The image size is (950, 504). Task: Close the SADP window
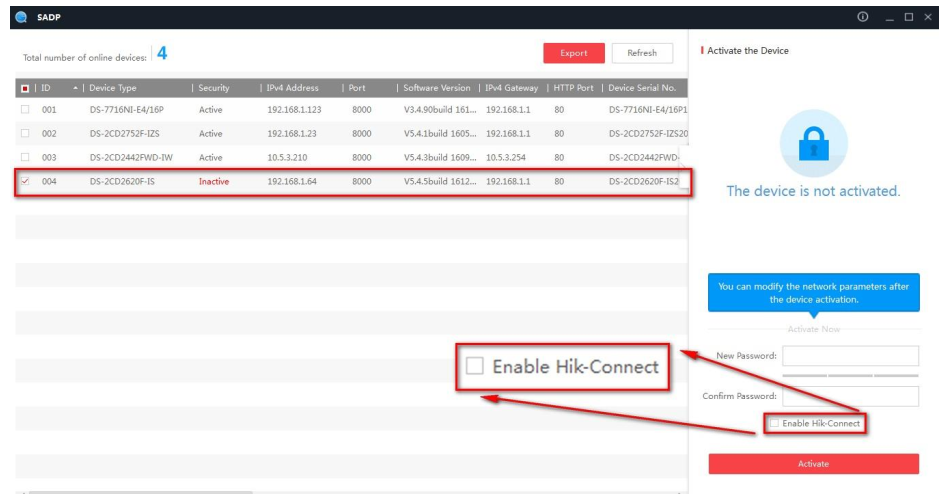click(x=928, y=17)
